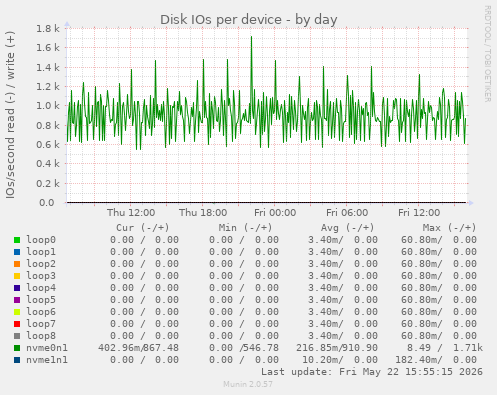
Task: Click the Cur (-/+) column header
Action: pyautogui.click(x=143, y=228)
